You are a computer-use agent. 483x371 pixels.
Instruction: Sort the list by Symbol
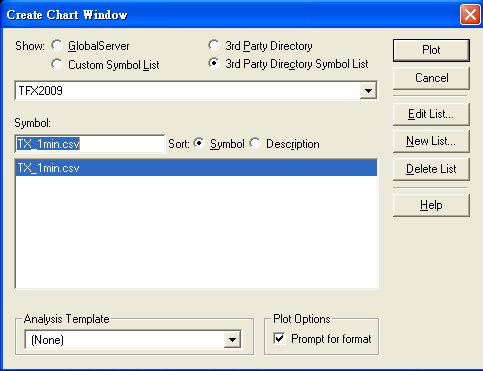(x=199, y=143)
